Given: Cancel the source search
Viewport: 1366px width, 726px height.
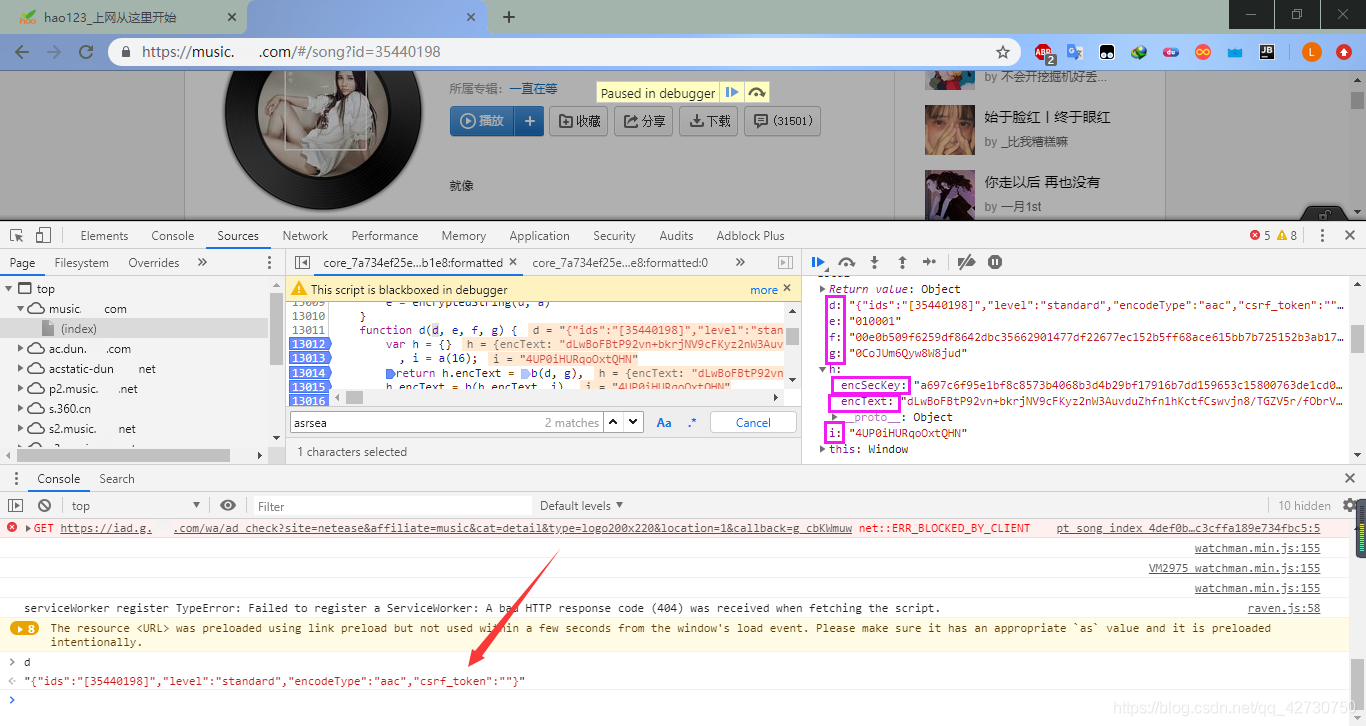Looking at the screenshot, I should (x=753, y=423).
